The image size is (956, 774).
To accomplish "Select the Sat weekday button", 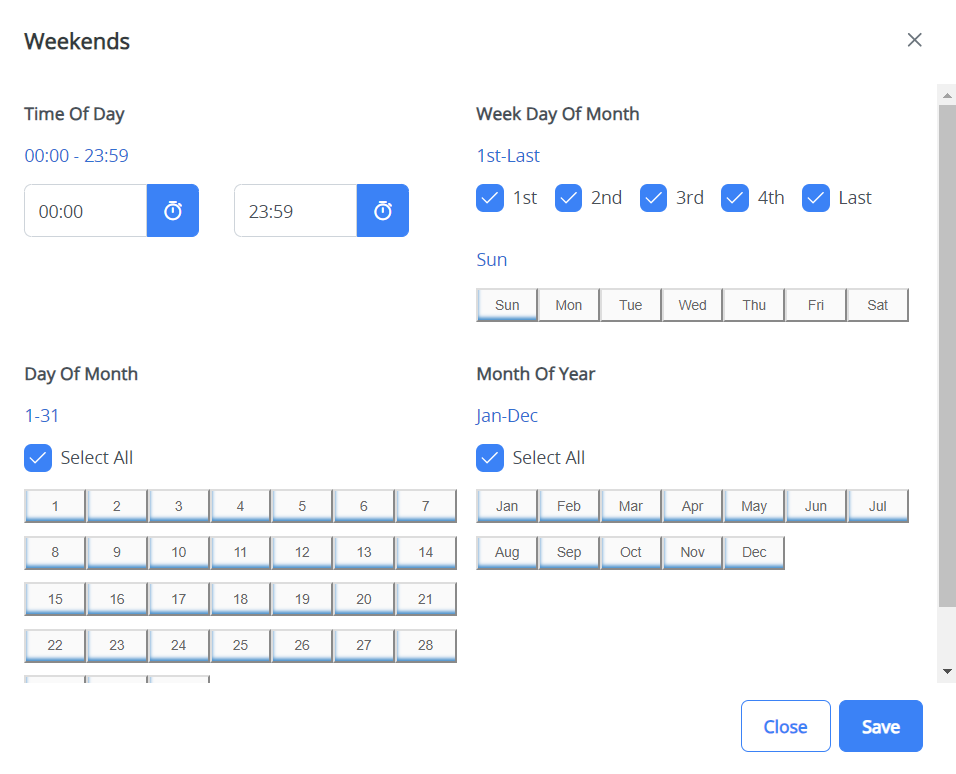I will [x=877, y=305].
